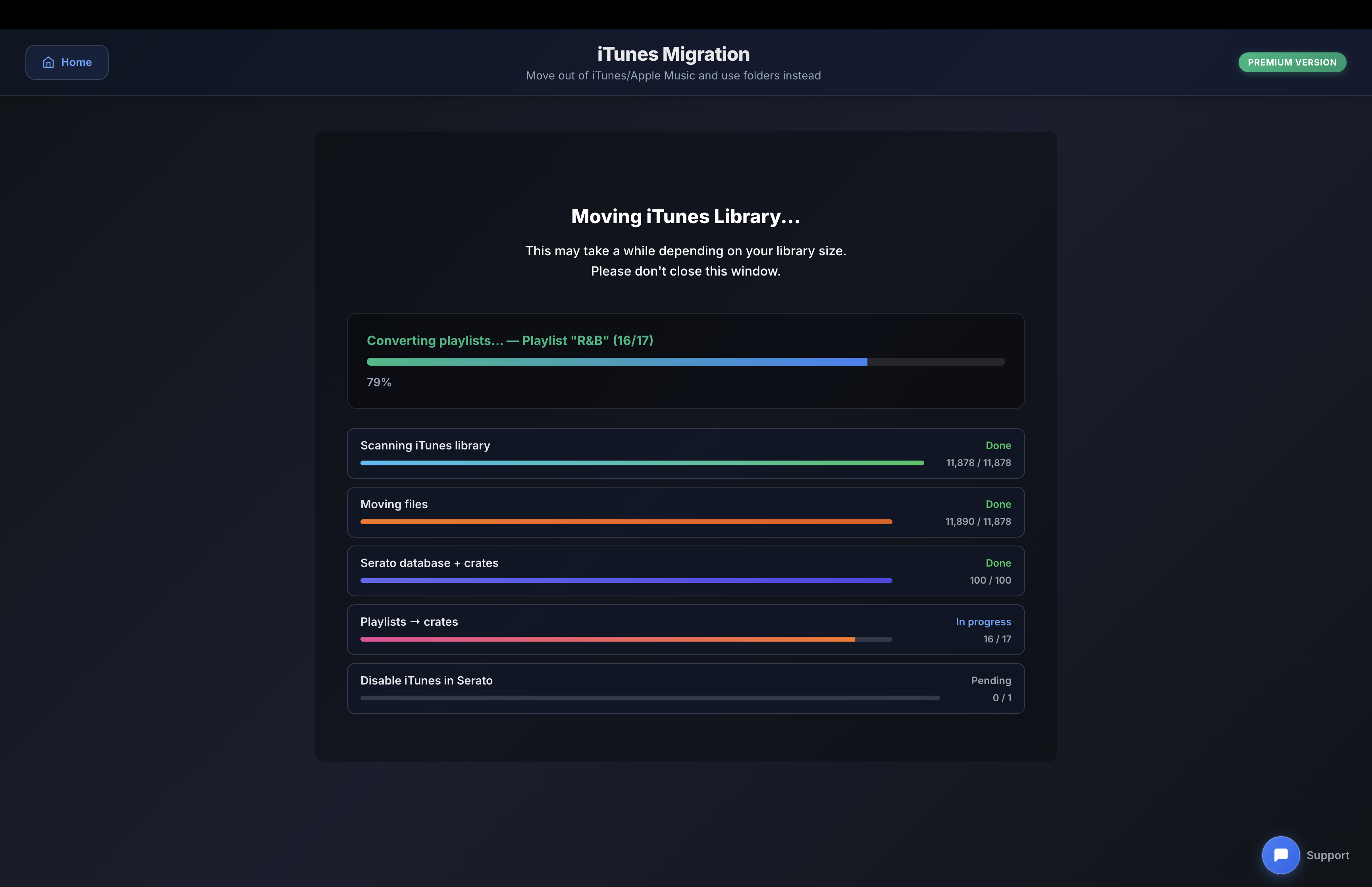Click the Premium Version badge

(1291, 62)
